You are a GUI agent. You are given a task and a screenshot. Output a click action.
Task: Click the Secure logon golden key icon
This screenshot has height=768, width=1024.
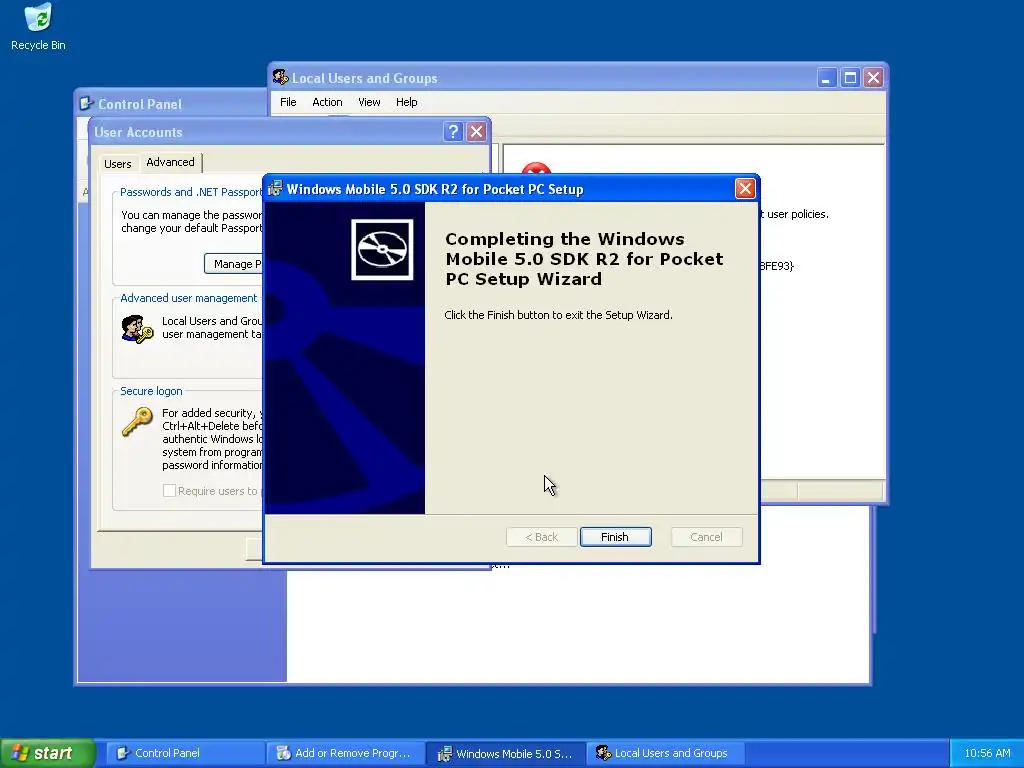pyautogui.click(x=137, y=422)
